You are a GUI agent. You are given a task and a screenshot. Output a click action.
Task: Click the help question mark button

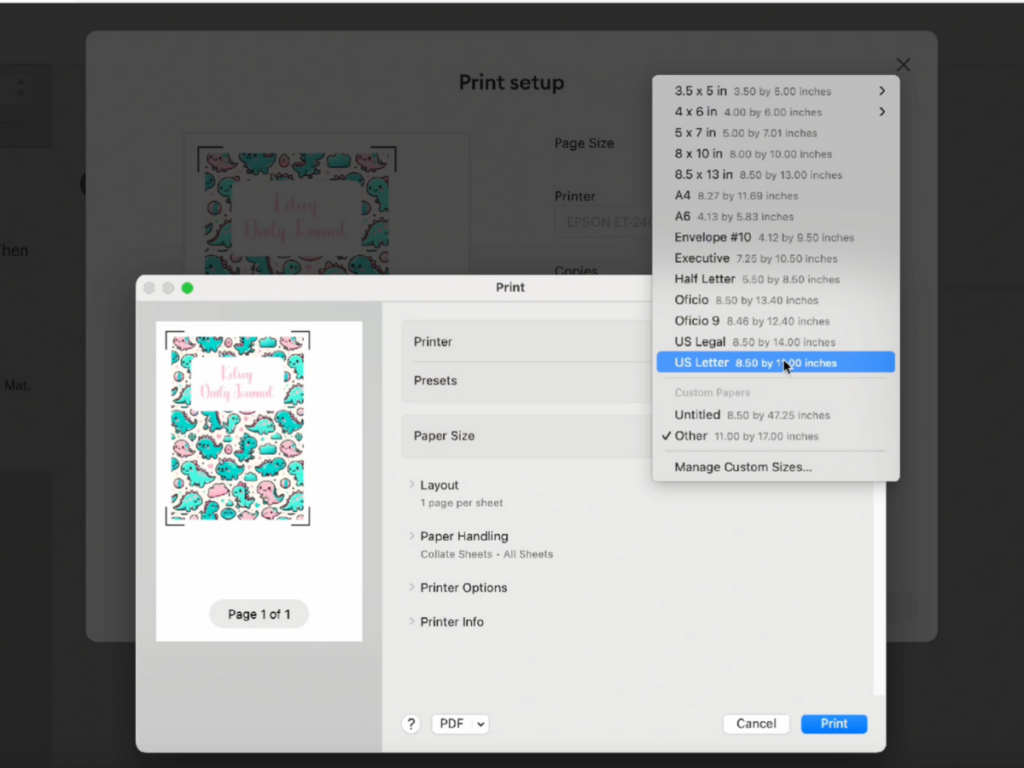(411, 724)
